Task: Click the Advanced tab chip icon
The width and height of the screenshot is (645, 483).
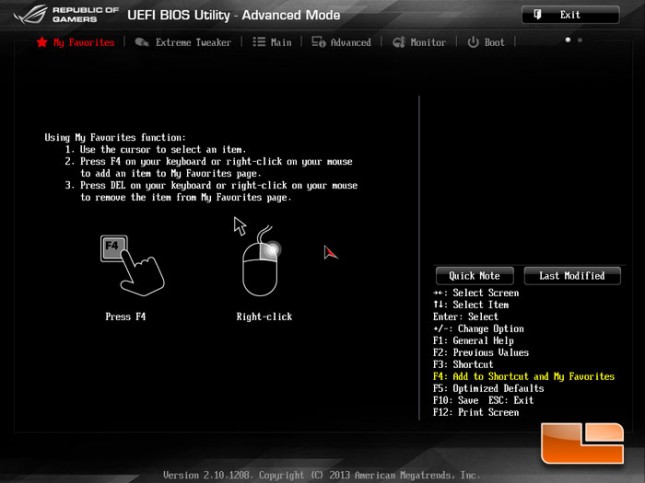Action: [x=318, y=42]
